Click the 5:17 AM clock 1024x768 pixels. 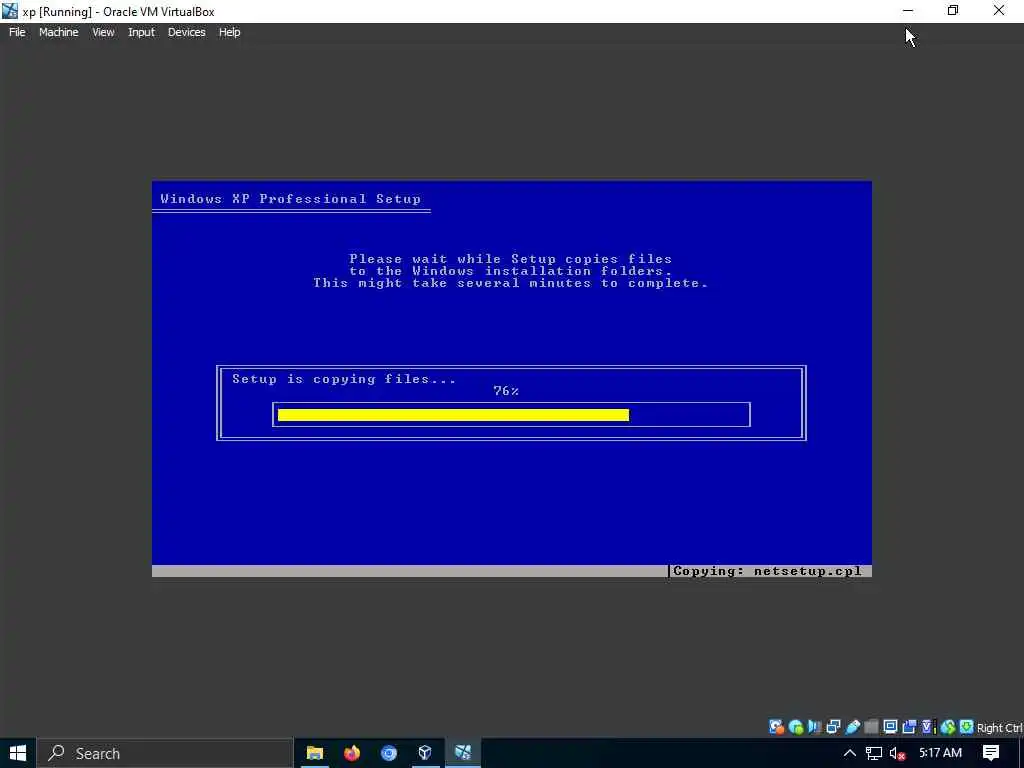940,752
